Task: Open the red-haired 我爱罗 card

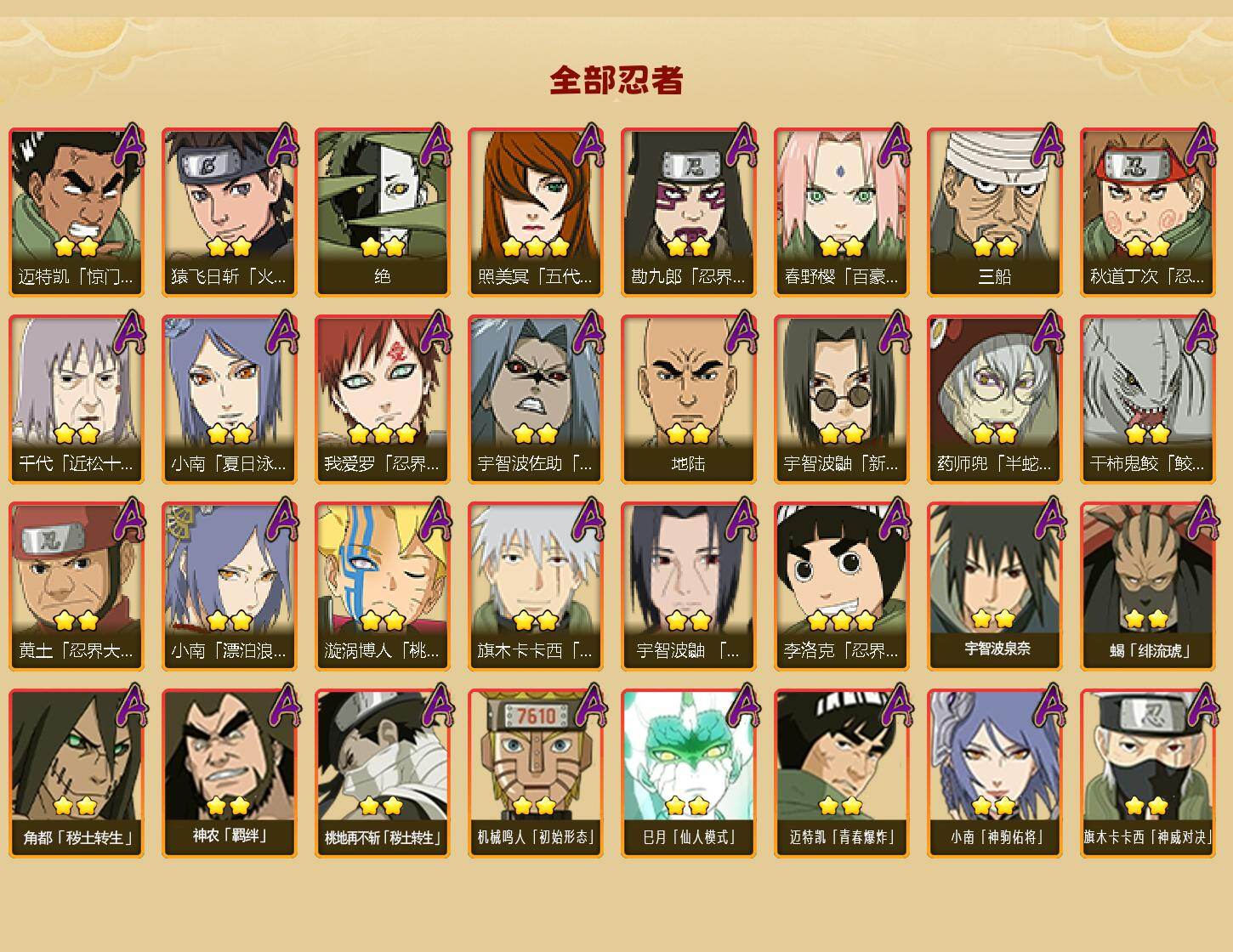Action: (x=382, y=399)
